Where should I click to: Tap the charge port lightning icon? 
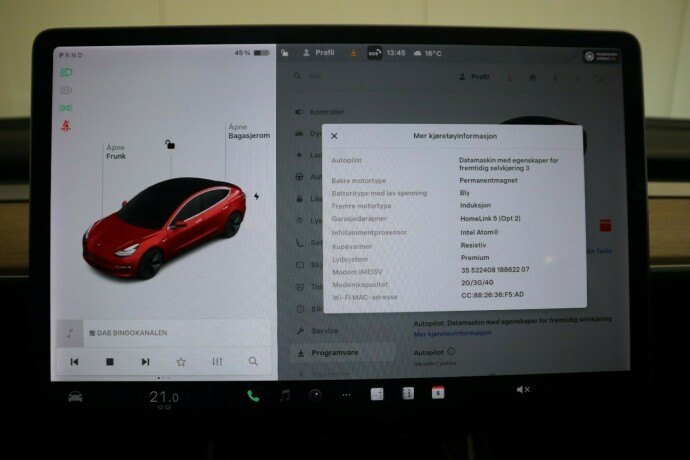pyautogui.click(x=257, y=196)
